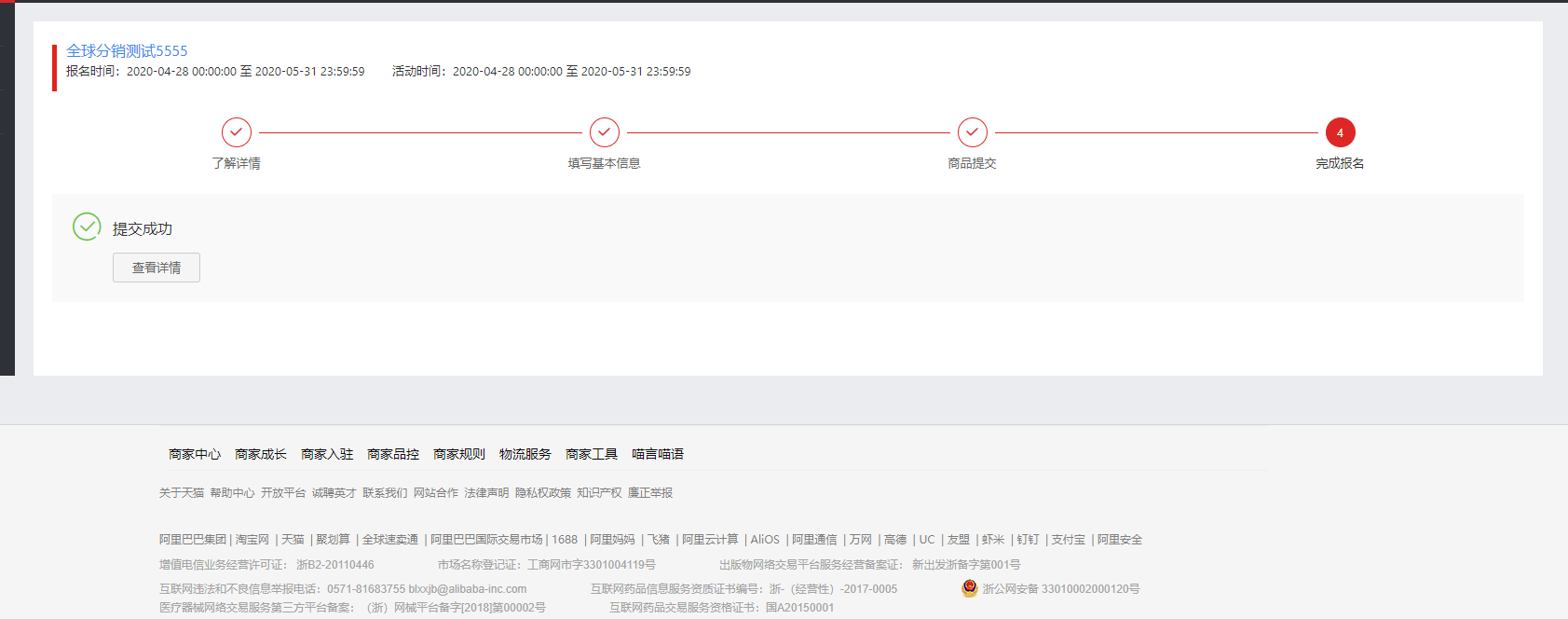This screenshot has height=619, width=1568.
Task: Open the 帮助中心 footer link
Action: [x=232, y=493]
